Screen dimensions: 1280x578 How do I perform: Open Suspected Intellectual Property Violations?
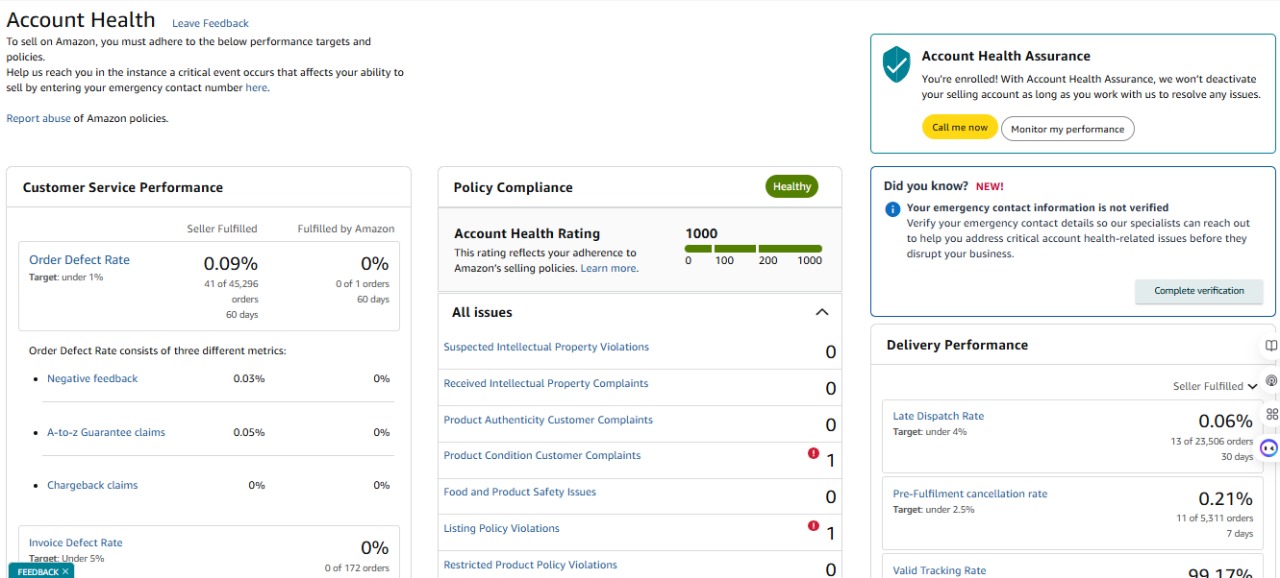tap(546, 347)
